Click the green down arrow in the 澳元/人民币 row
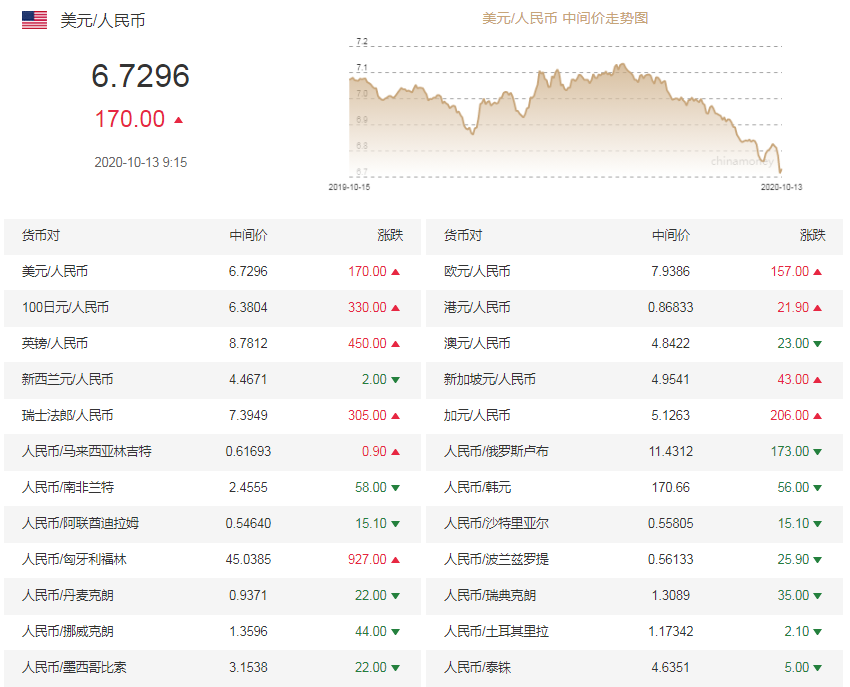 818,344
